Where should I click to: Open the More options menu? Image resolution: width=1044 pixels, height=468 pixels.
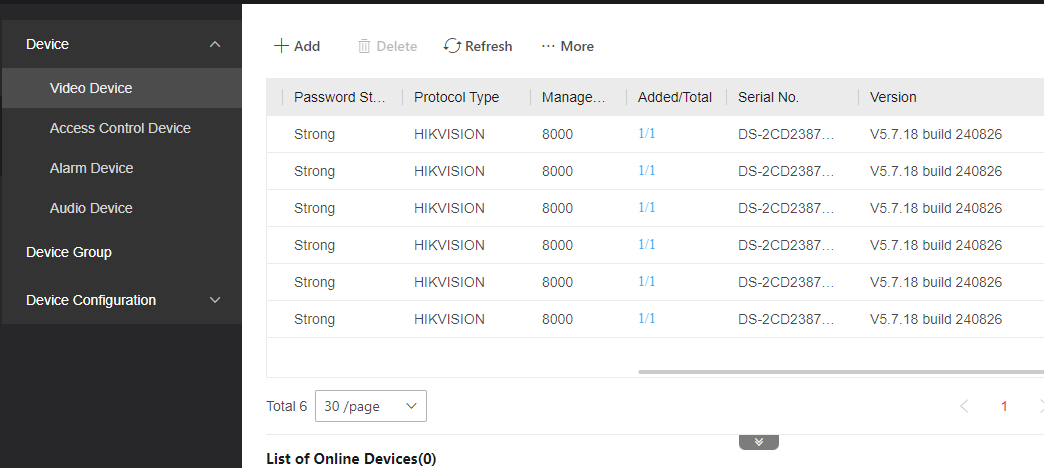567,46
